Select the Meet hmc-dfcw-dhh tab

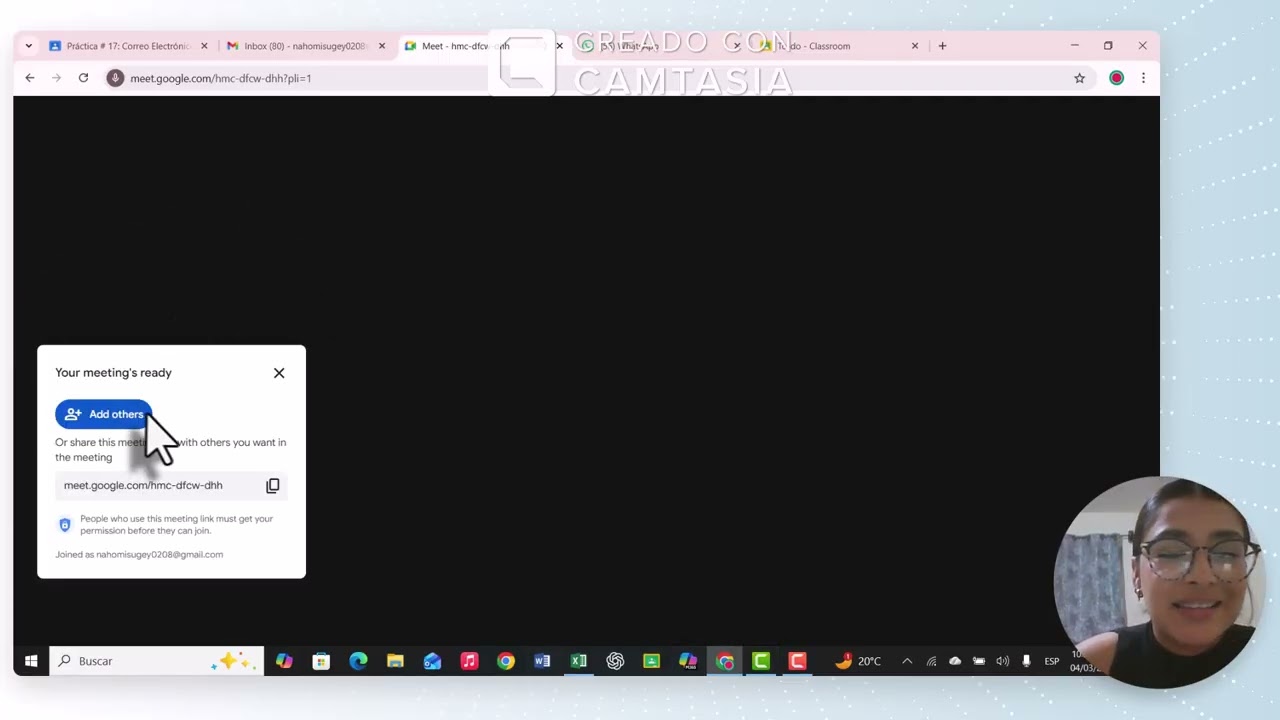pos(465,46)
